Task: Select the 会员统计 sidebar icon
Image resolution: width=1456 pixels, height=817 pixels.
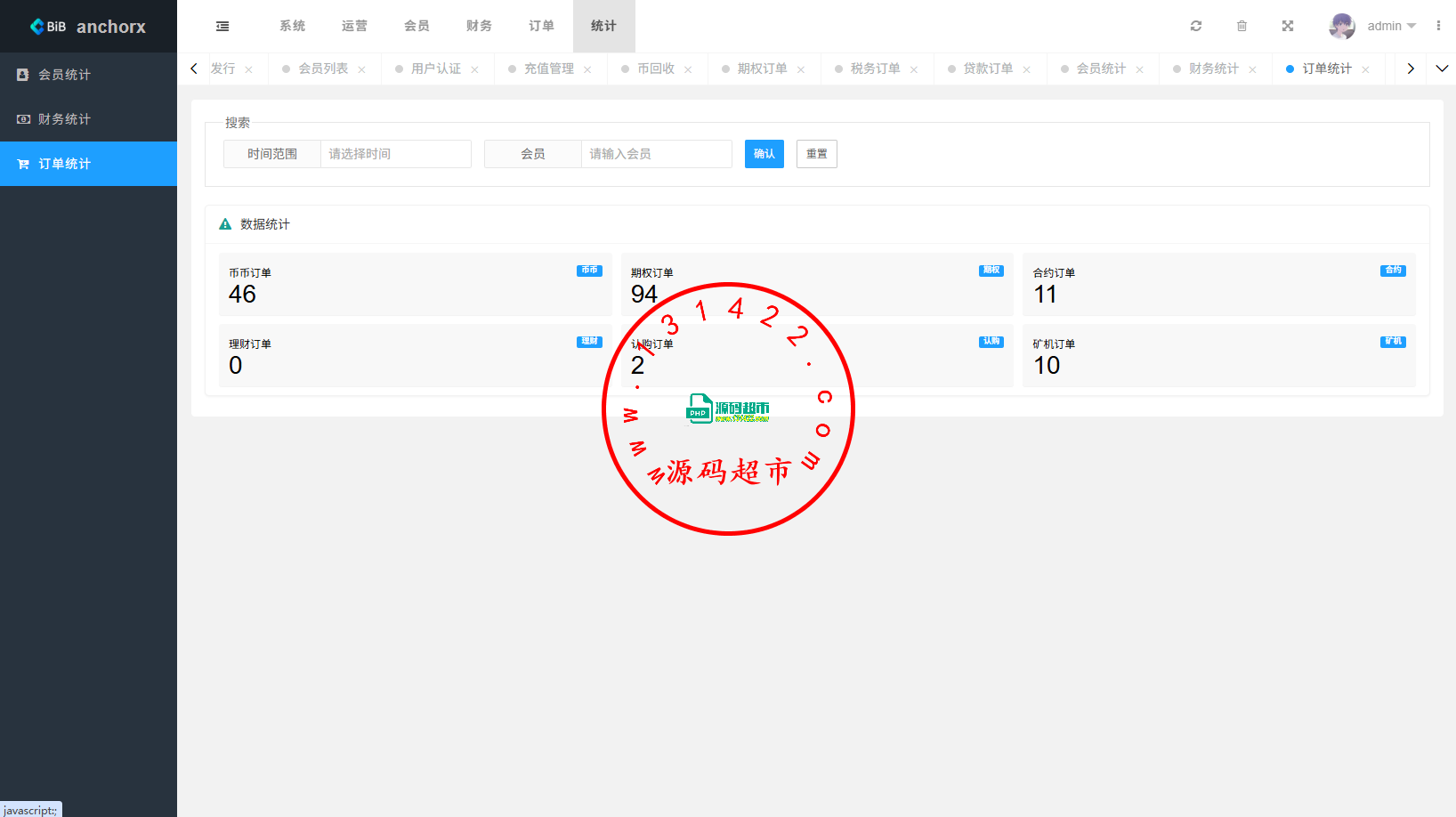Action: pos(22,75)
